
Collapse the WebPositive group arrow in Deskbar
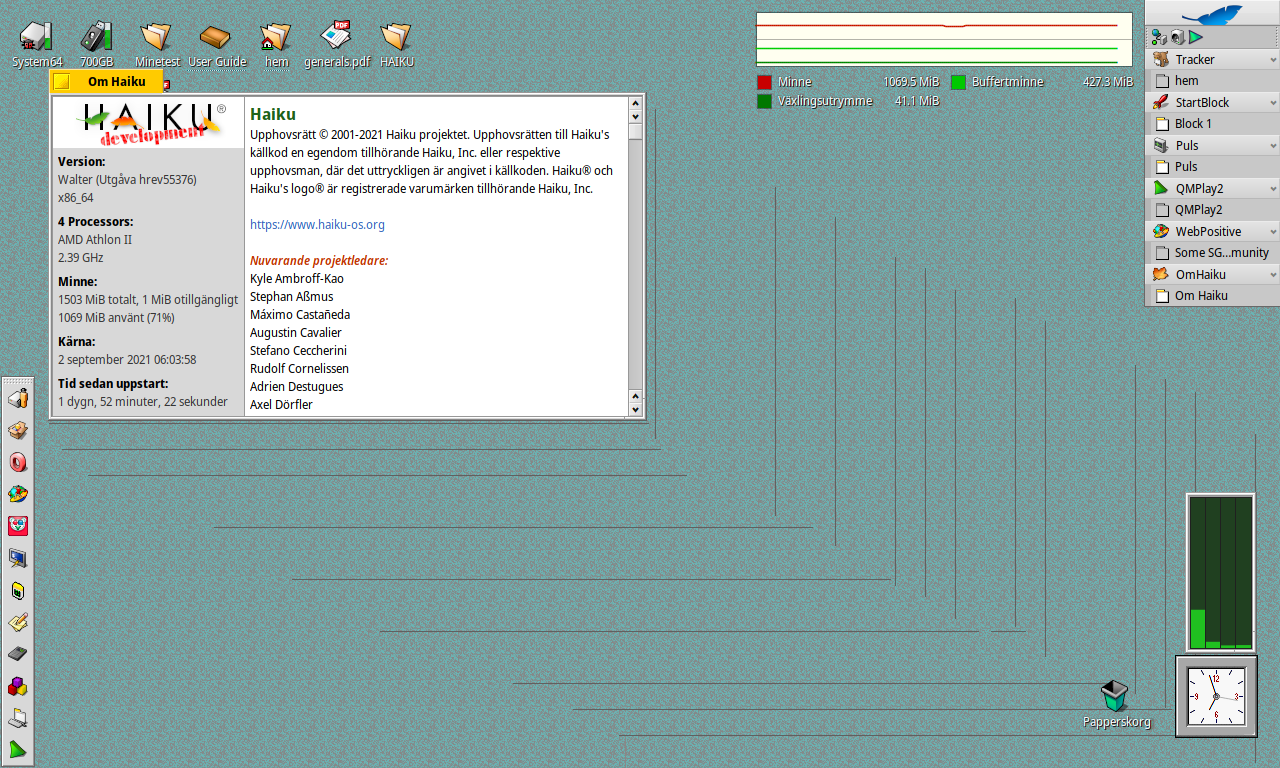(x=1273, y=232)
